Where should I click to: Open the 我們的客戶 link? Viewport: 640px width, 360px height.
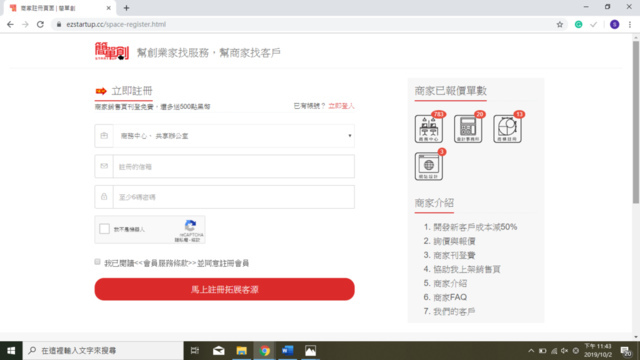click(454, 311)
